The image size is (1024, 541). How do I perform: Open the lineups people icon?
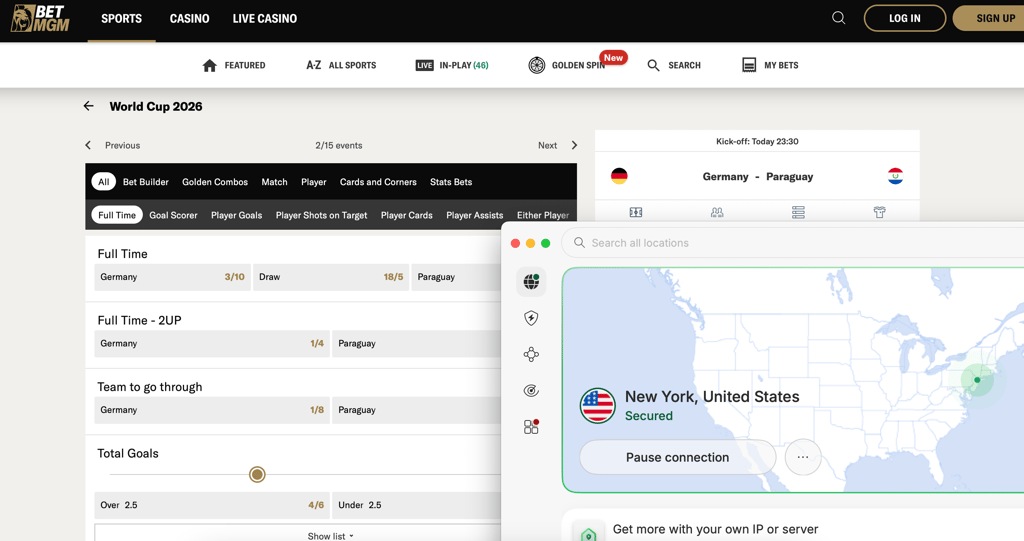tap(717, 212)
